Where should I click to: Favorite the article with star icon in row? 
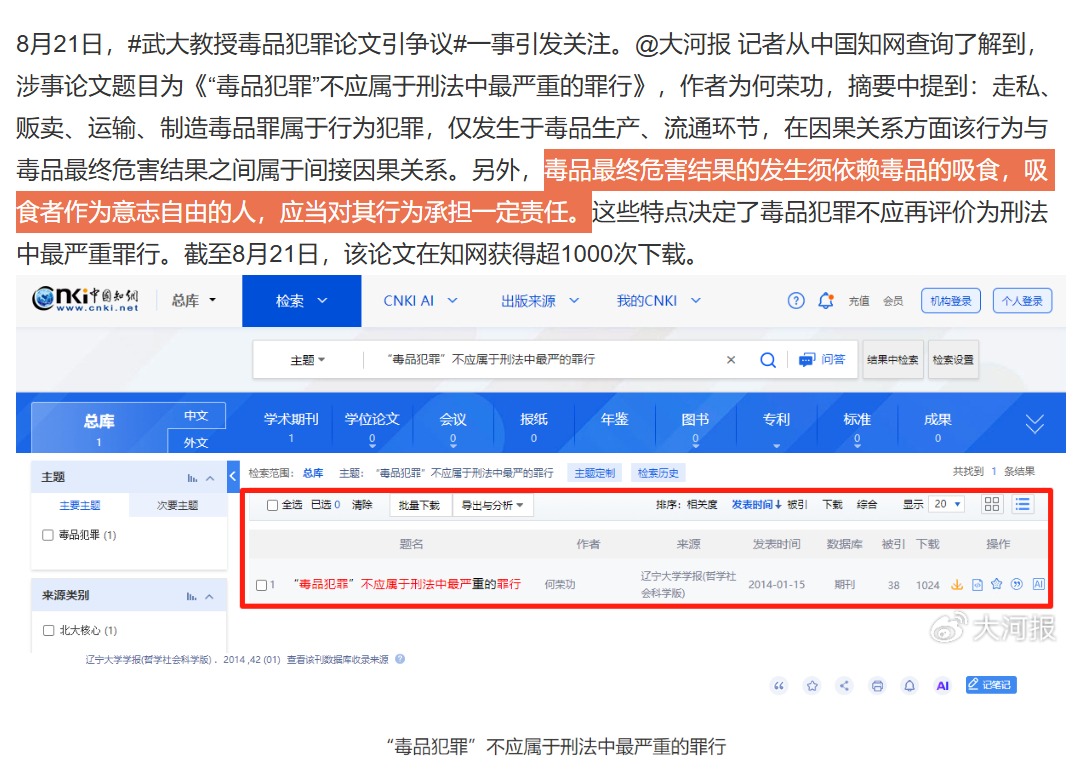click(x=996, y=584)
